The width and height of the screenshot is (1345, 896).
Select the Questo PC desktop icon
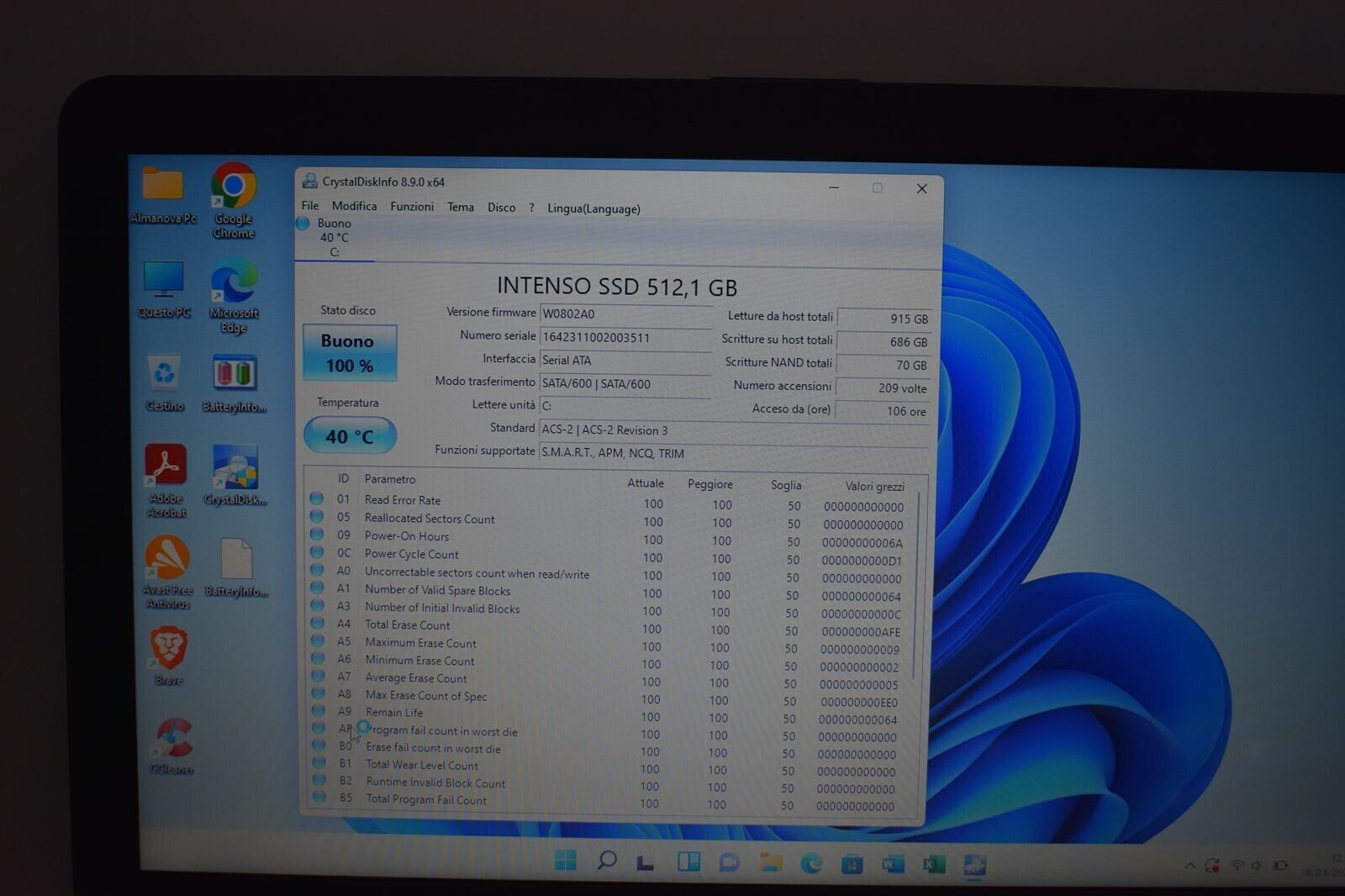click(x=164, y=290)
